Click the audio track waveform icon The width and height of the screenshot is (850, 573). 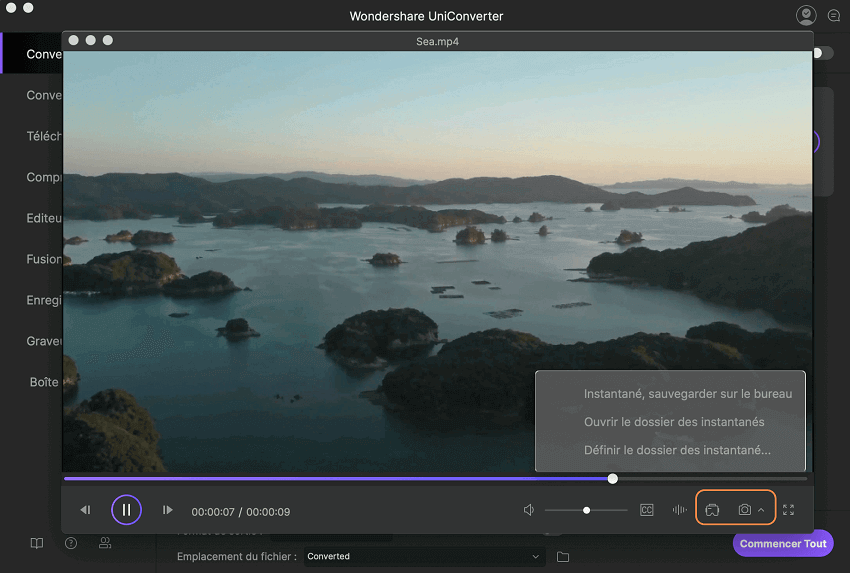(680, 510)
